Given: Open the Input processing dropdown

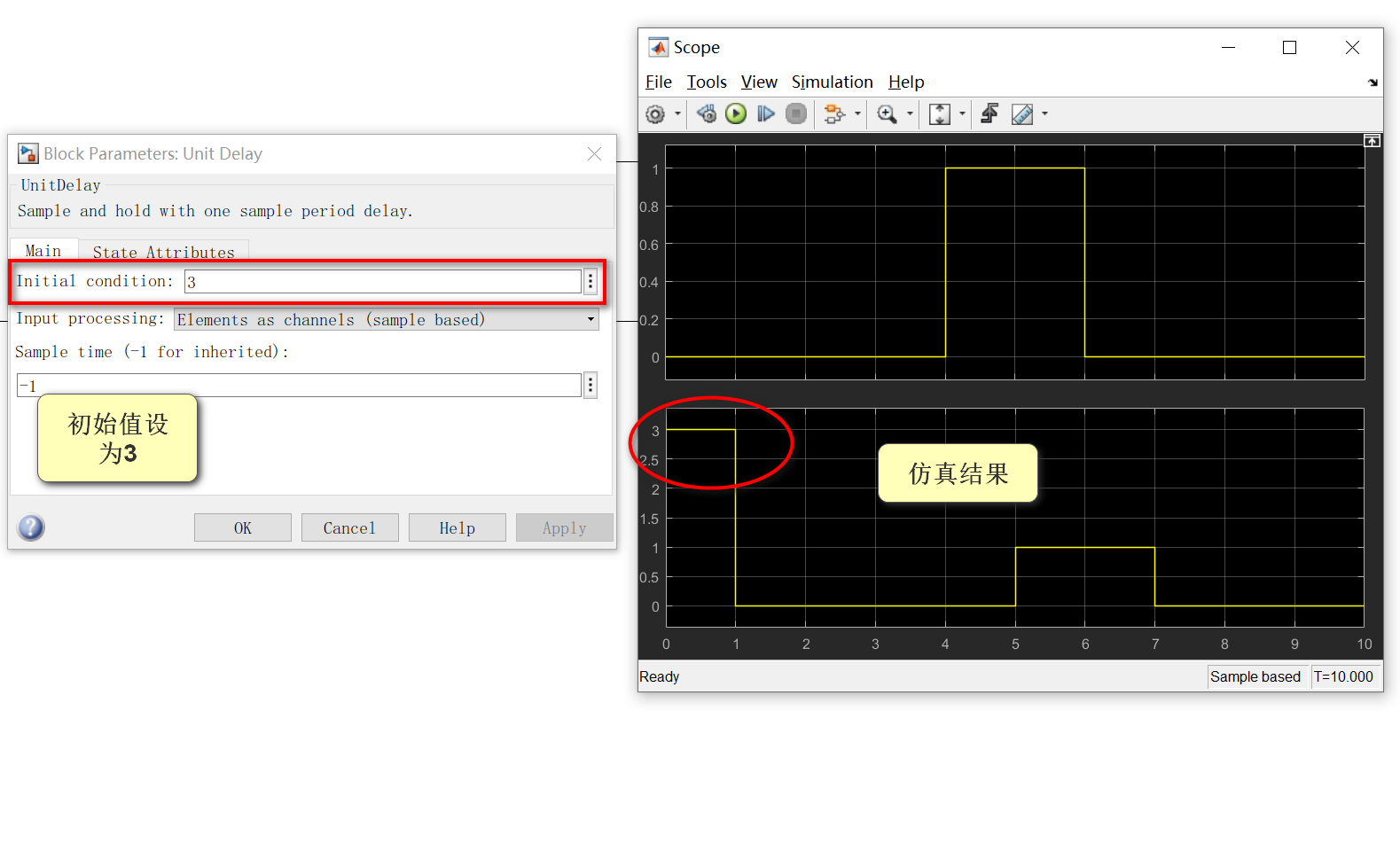Looking at the screenshot, I should pyautogui.click(x=387, y=319).
